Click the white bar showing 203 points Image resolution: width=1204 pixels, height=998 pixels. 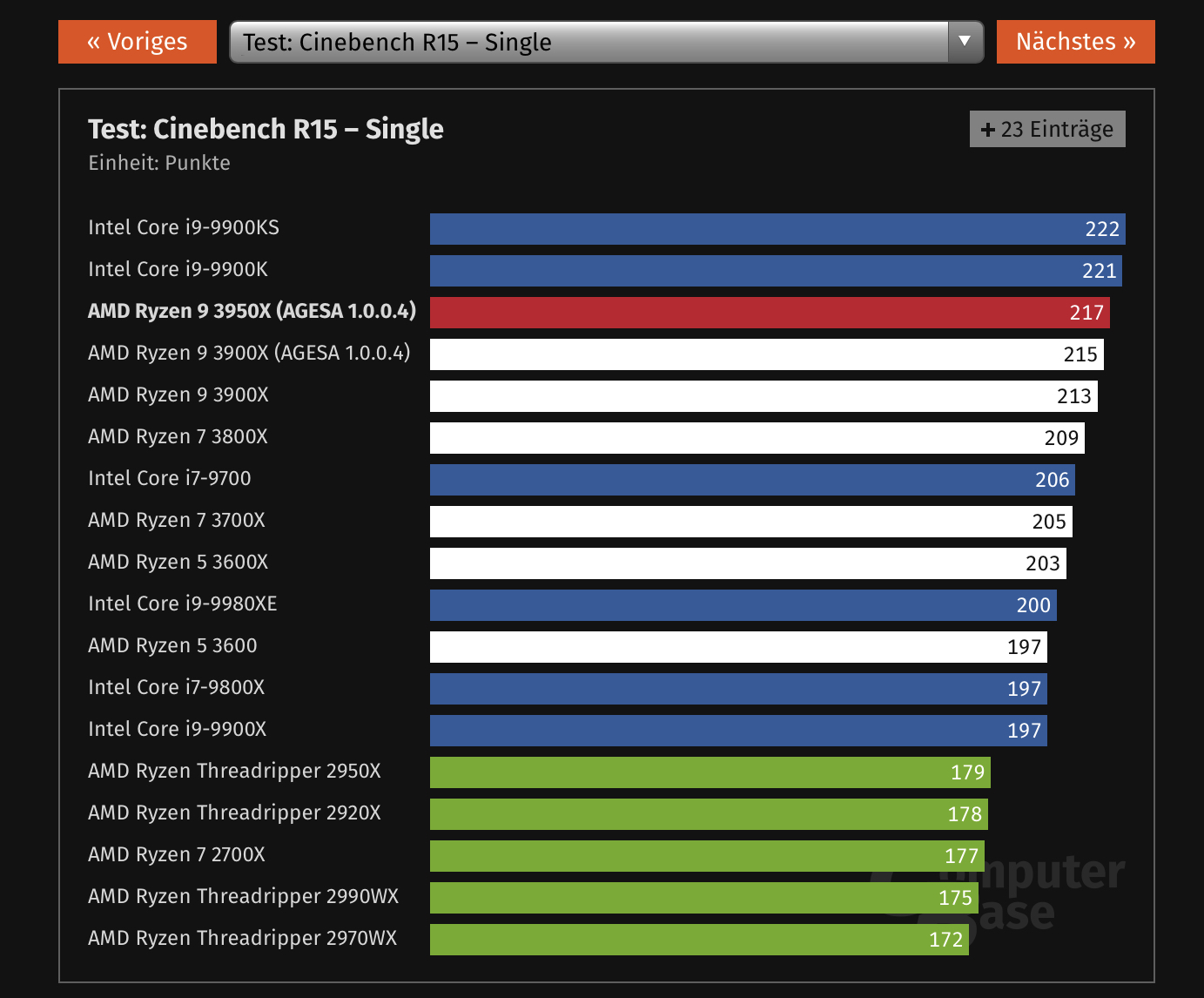[x=748, y=563]
